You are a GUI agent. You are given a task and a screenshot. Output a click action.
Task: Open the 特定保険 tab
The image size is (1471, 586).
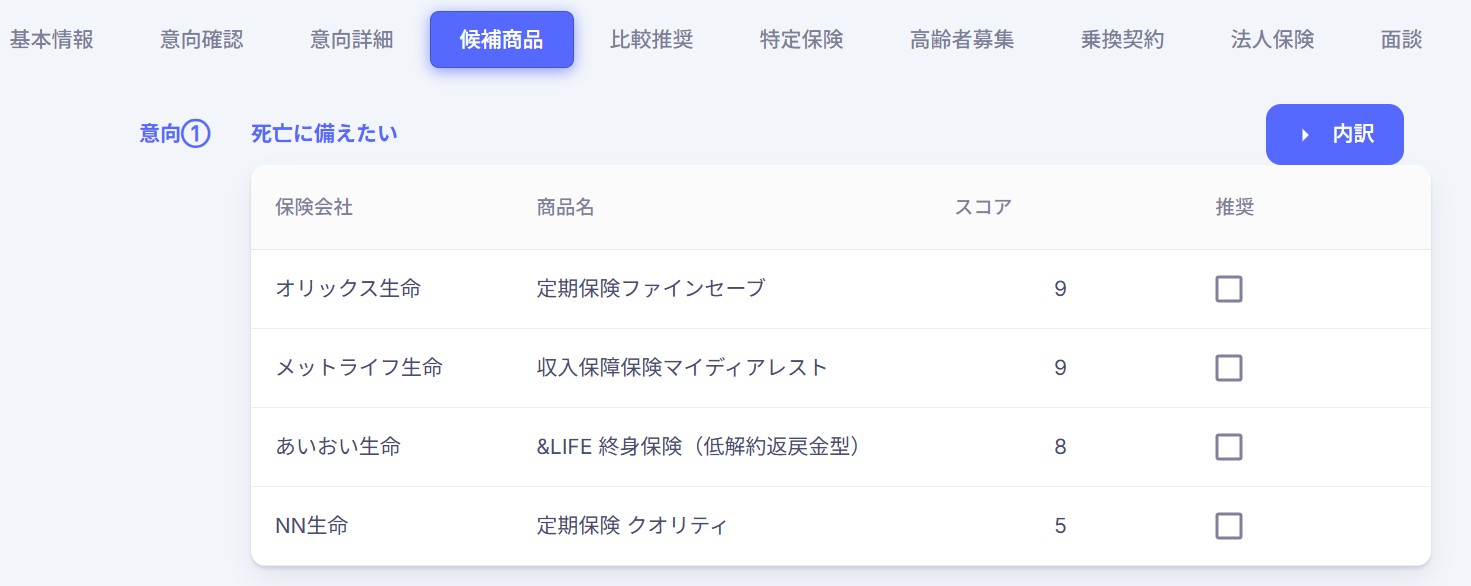pyautogui.click(x=800, y=39)
